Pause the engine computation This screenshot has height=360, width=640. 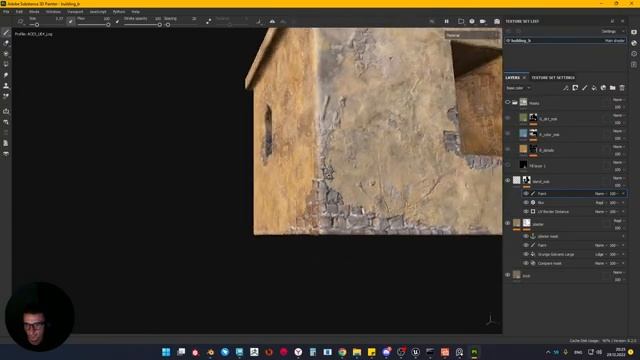pos(447,21)
